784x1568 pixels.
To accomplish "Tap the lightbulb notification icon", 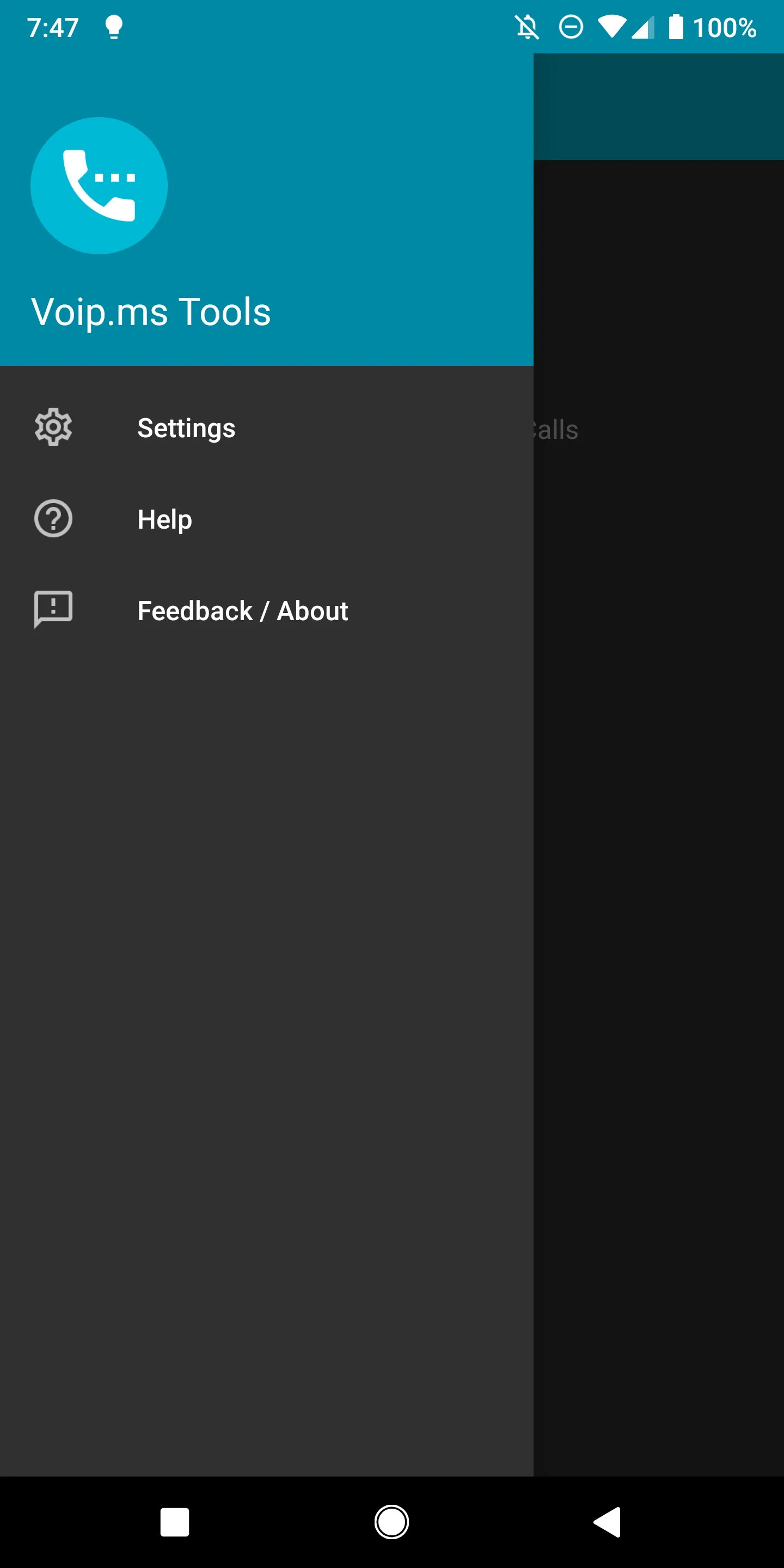I will click(114, 27).
